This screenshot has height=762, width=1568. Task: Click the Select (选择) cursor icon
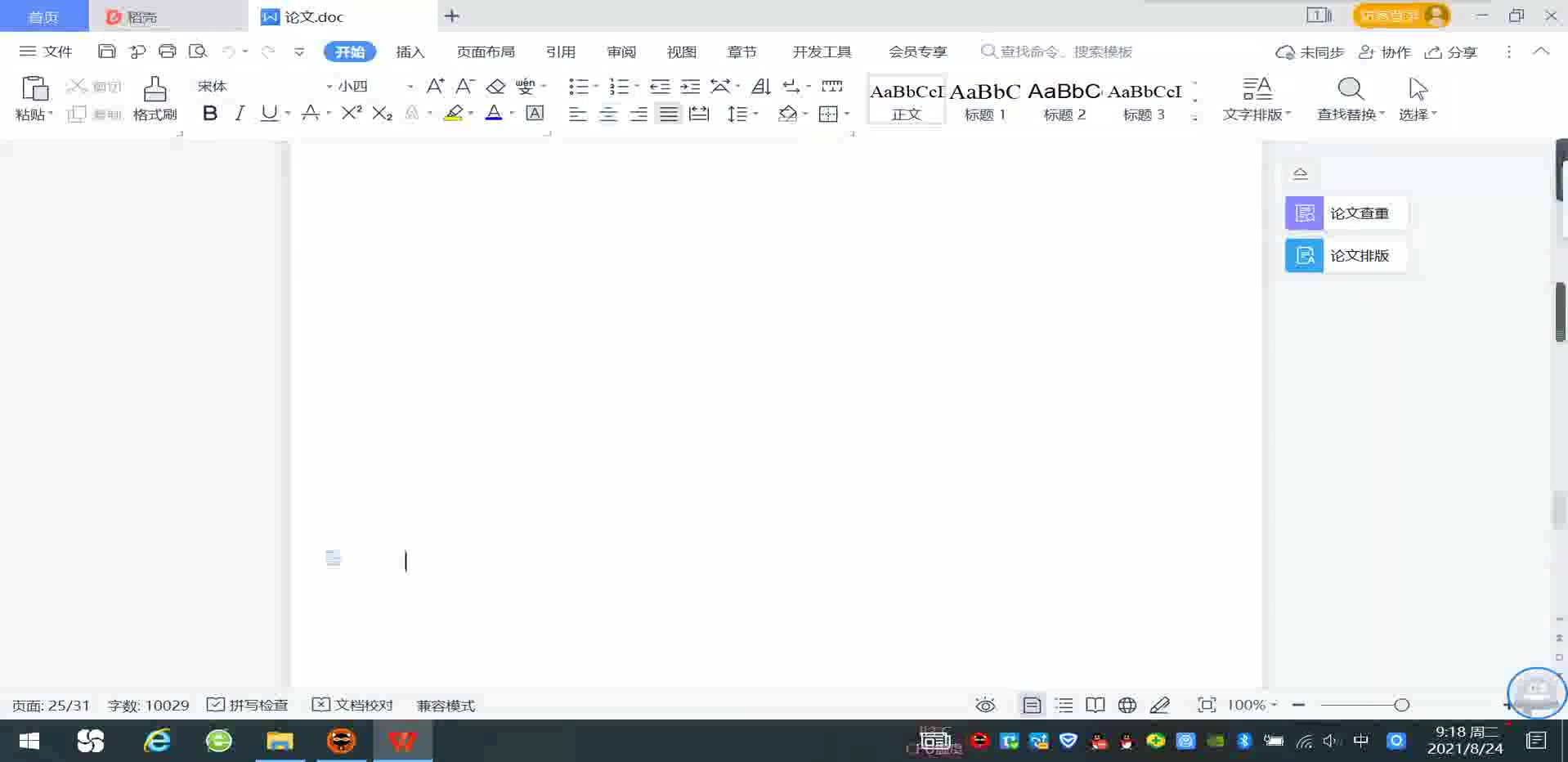pyautogui.click(x=1418, y=88)
